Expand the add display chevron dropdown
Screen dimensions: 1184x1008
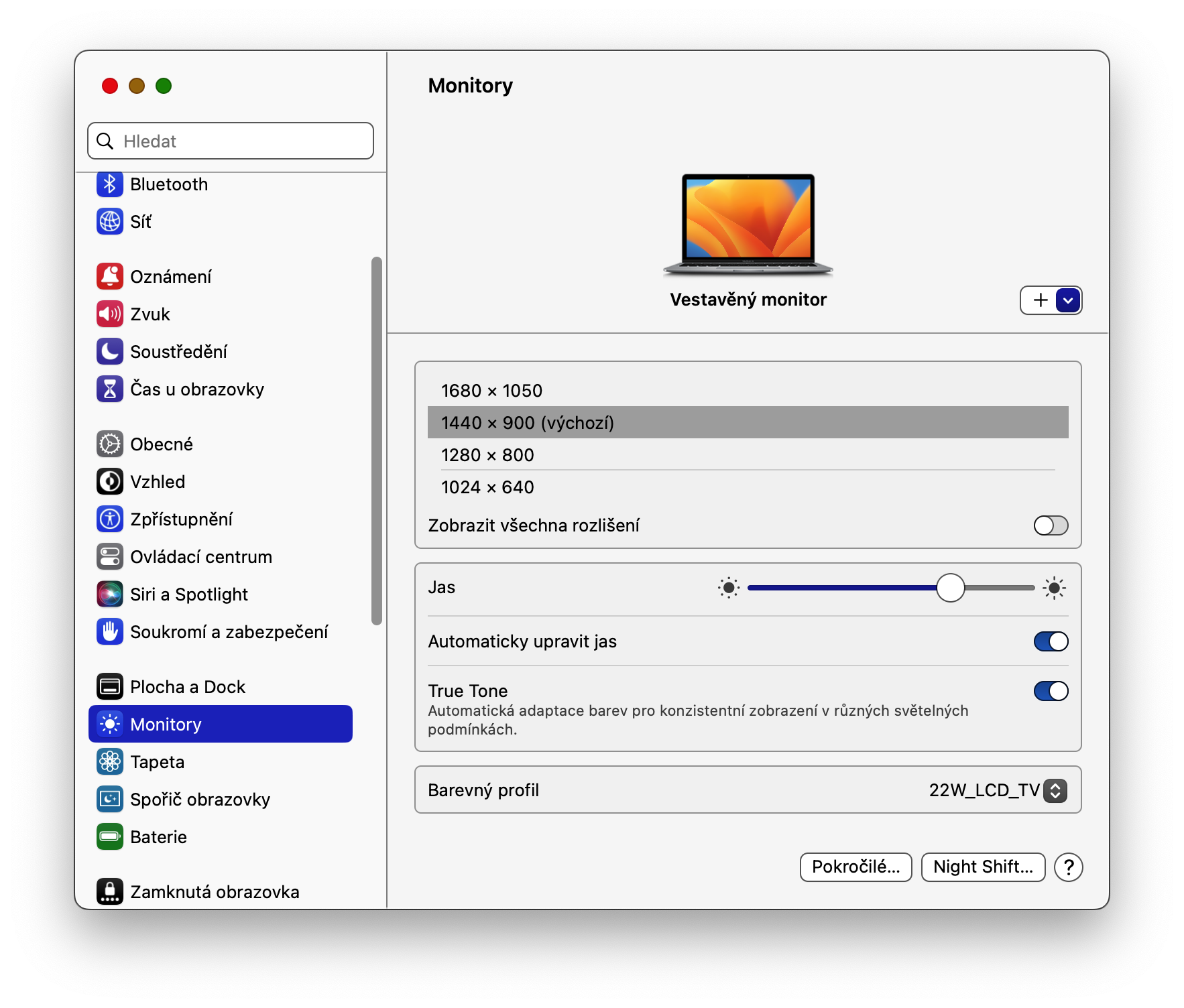1068,300
